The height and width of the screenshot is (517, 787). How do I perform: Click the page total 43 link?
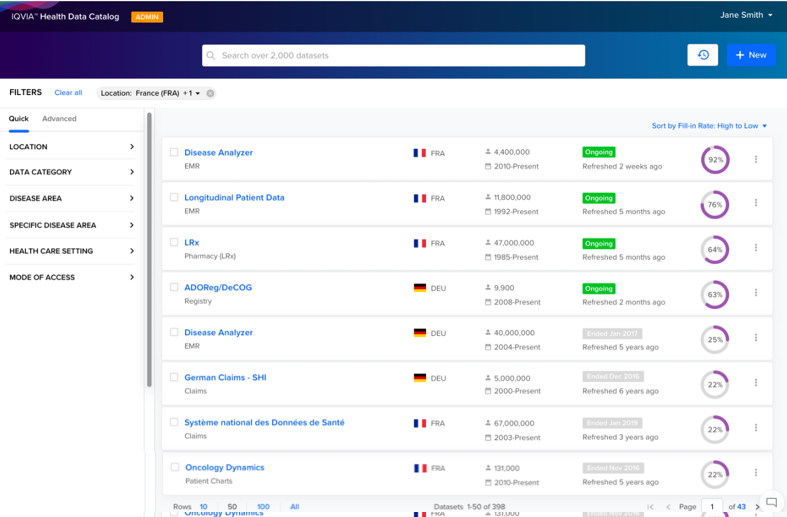[741, 506]
